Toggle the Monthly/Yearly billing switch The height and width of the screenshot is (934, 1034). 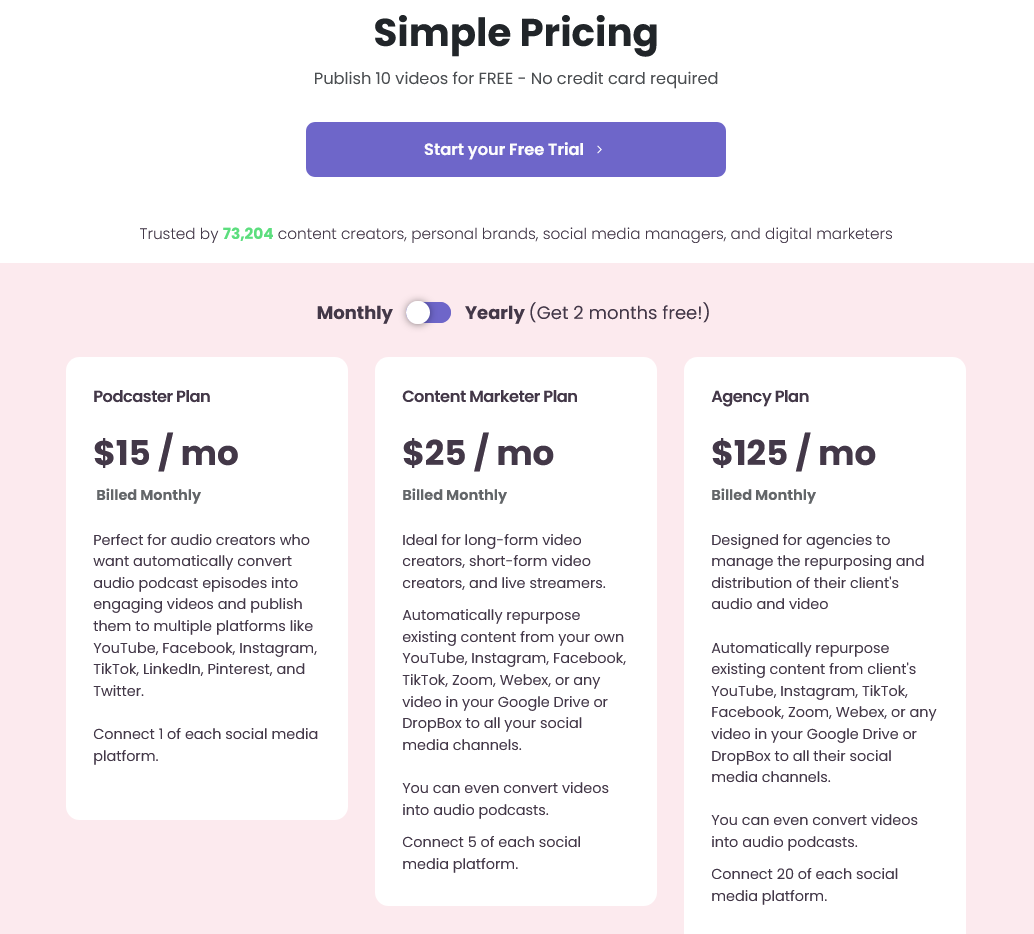click(x=428, y=313)
